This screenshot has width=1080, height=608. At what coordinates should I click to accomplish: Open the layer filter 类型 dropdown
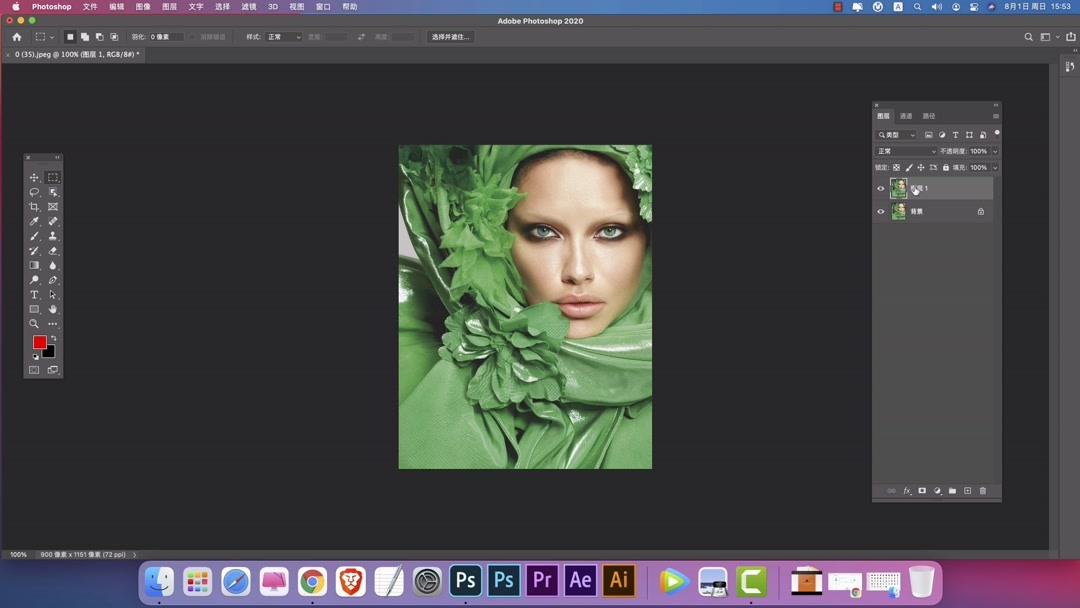(897, 134)
